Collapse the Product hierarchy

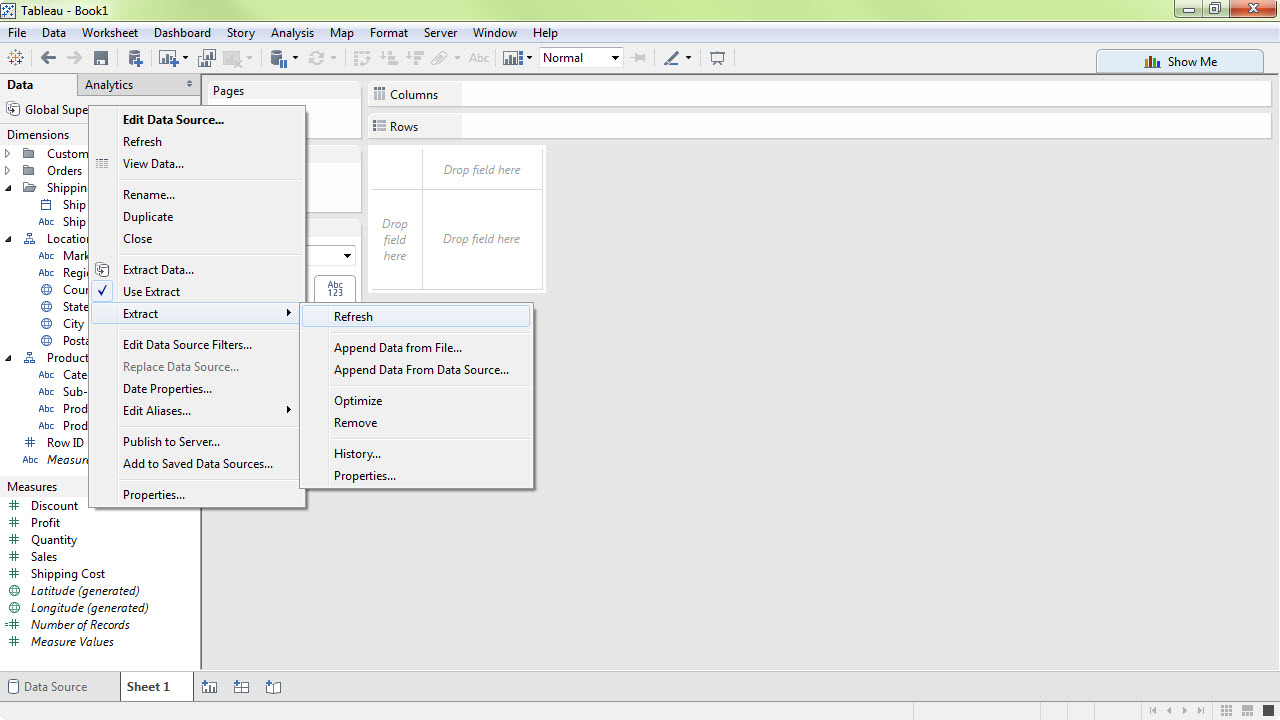click(x=8, y=358)
